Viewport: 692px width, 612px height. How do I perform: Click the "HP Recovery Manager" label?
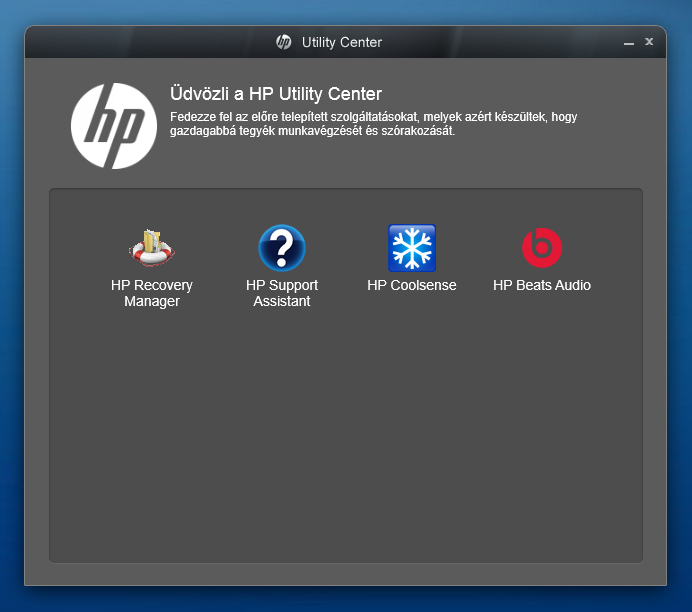152,293
